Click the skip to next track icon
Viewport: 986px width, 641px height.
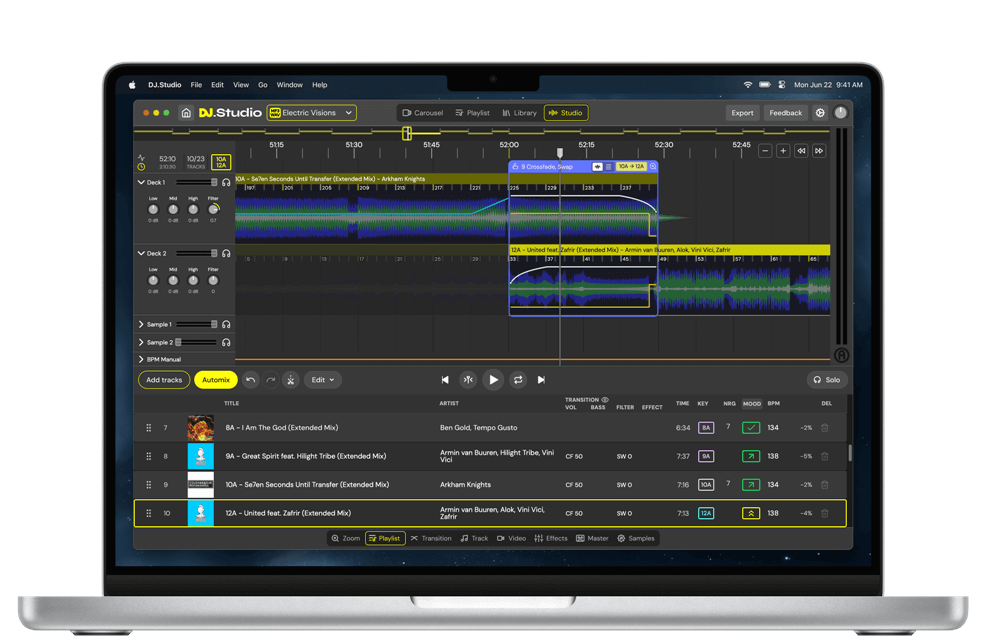pyautogui.click(x=541, y=380)
